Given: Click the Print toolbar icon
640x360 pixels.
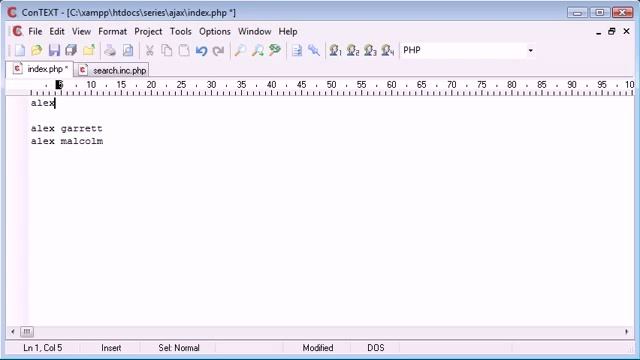Looking at the screenshot, I should tap(110, 51).
